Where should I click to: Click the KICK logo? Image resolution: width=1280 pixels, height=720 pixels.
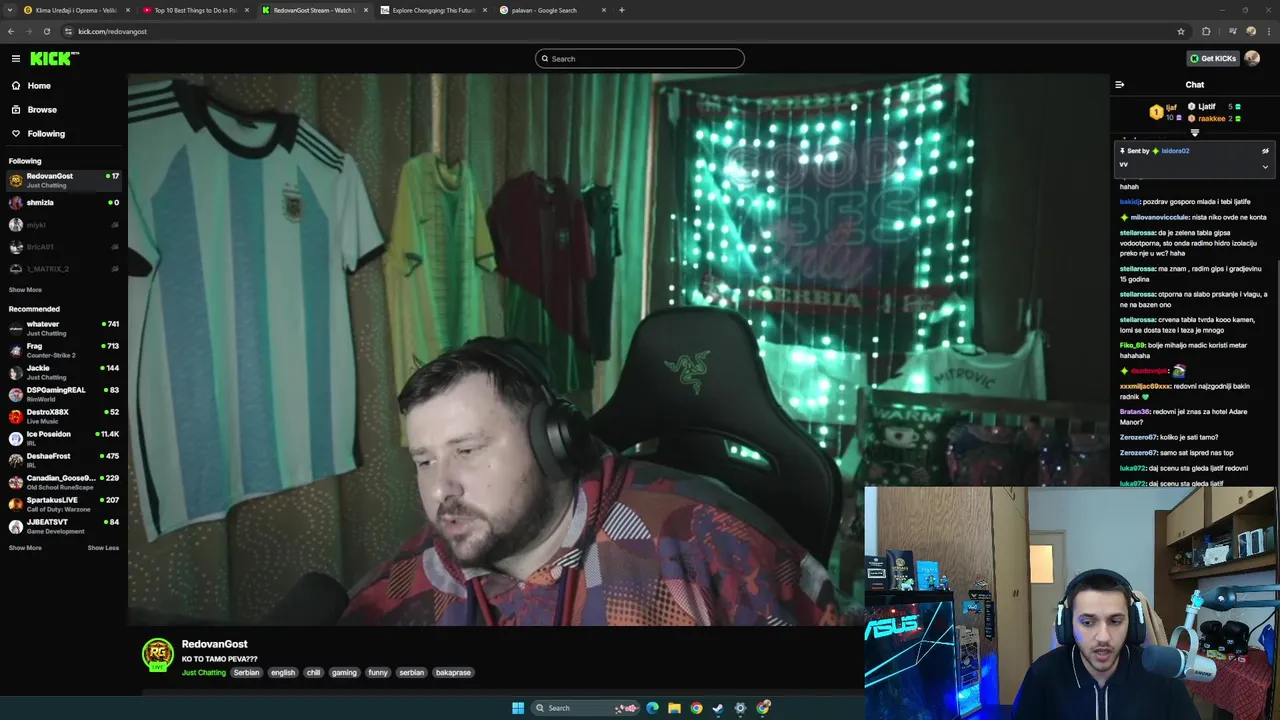point(54,58)
